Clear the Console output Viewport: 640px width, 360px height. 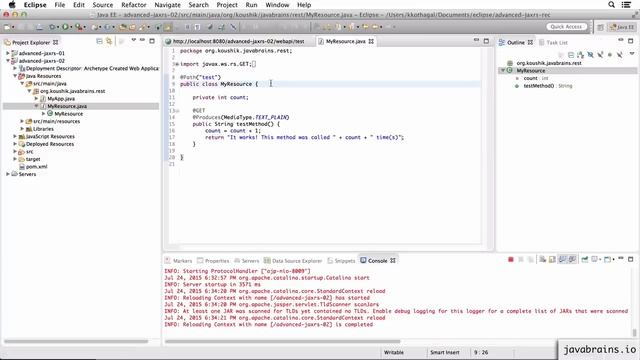542,260
